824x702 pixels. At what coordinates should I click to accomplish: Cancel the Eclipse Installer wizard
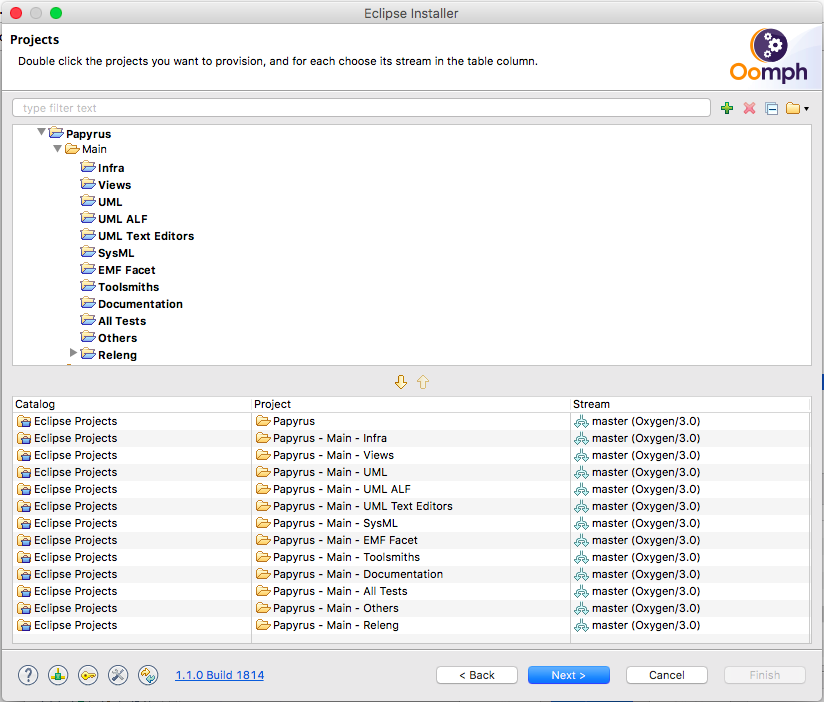[666, 675]
